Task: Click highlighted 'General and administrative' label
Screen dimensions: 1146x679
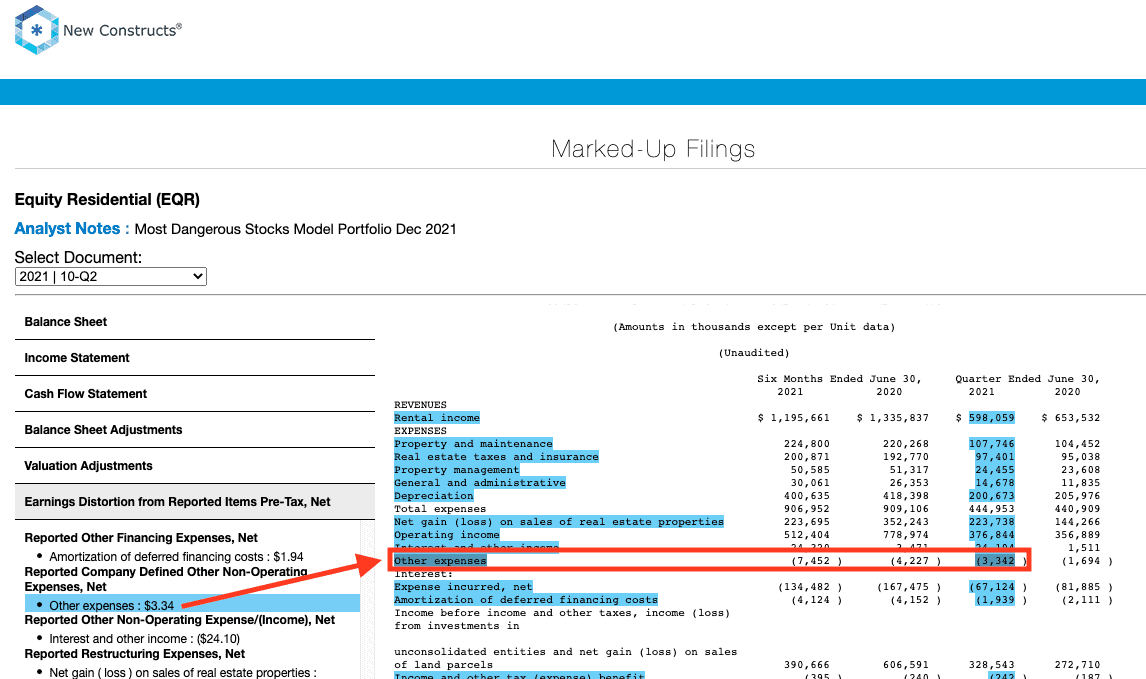Action: 479,483
